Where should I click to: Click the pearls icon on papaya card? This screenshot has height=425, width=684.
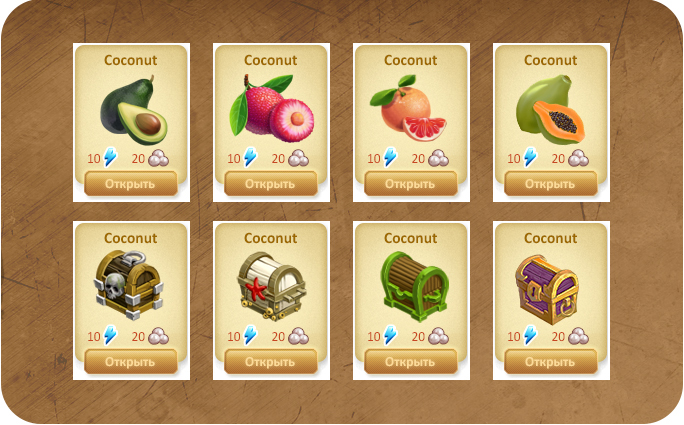[x=578, y=158]
